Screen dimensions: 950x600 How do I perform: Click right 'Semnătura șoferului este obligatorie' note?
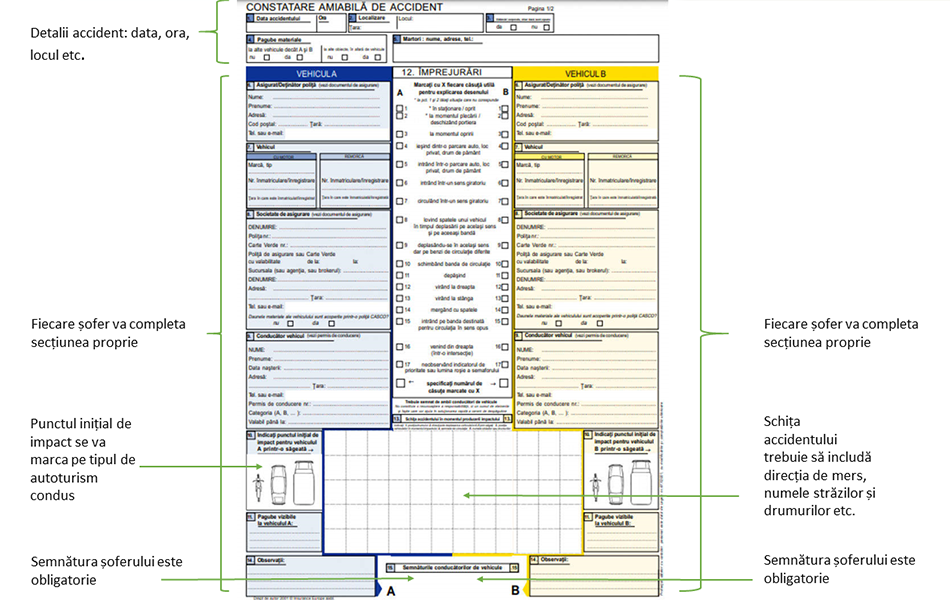(839, 568)
